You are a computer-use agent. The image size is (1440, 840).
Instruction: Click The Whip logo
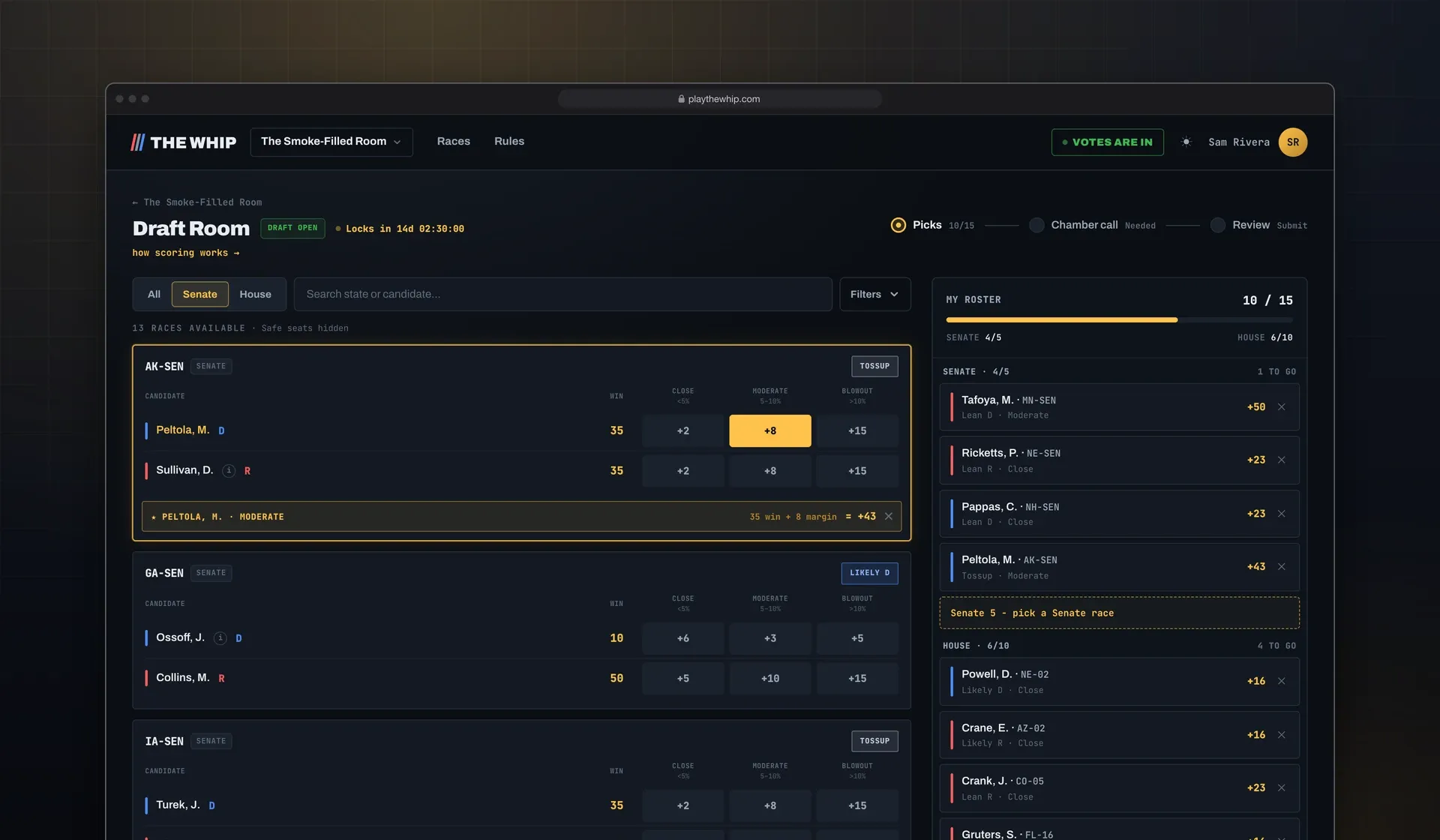[184, 142]
